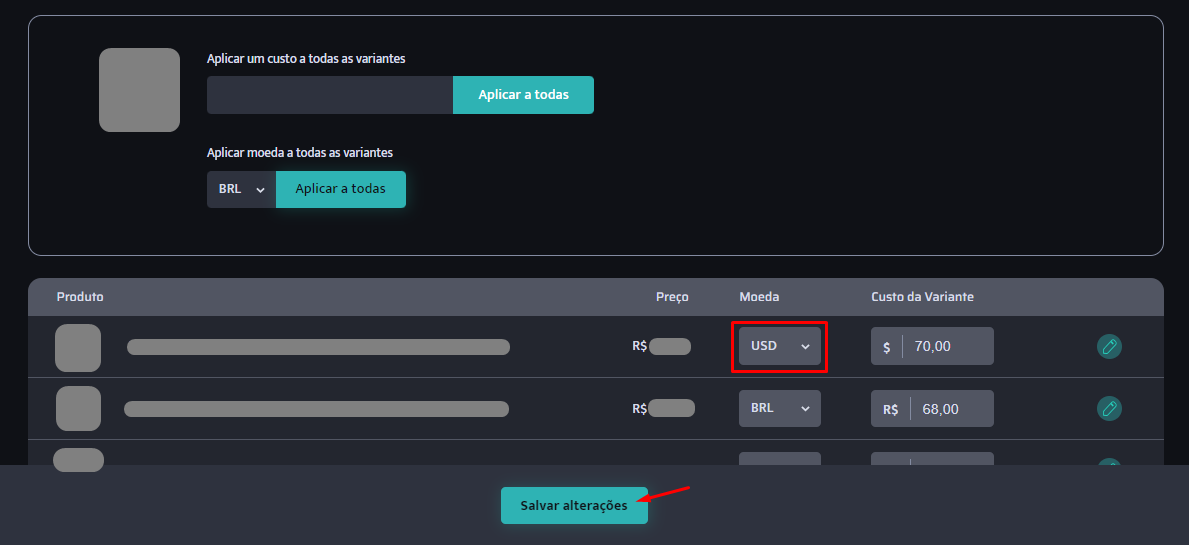Click Aplicar a todas beside the cost field
Viewport: 1189px width, 545px height.
[523, 95]
